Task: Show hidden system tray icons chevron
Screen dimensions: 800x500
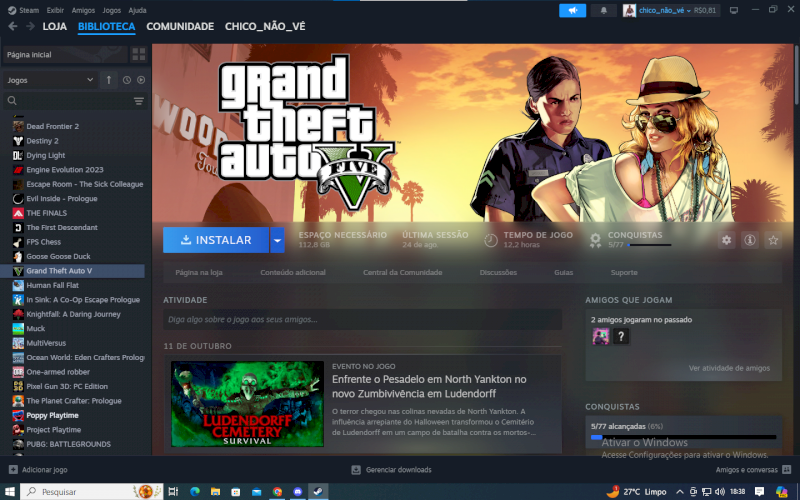Action: pos(679,491)
